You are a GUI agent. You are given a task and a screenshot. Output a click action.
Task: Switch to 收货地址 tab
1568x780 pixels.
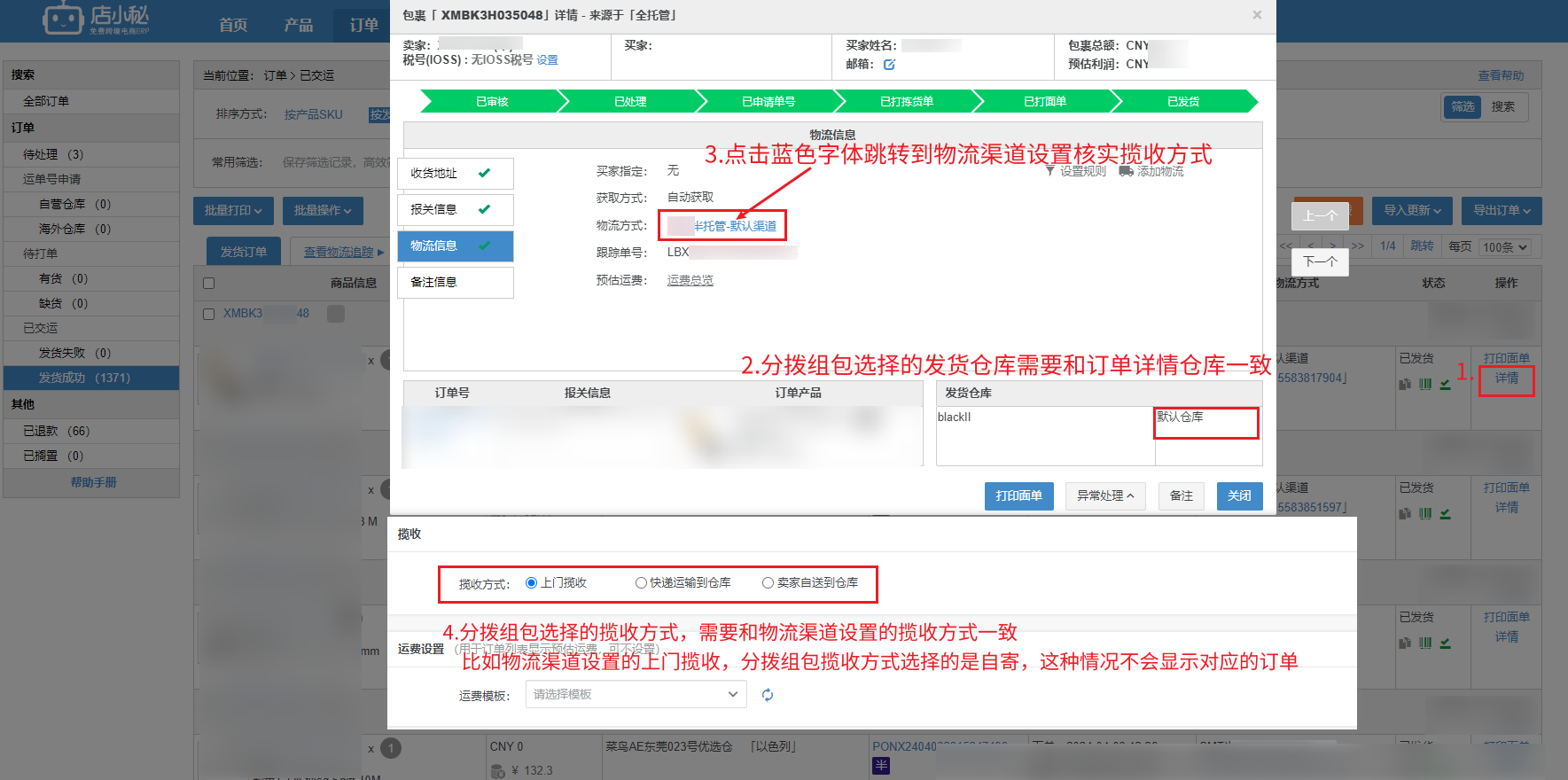pos(455,174)
